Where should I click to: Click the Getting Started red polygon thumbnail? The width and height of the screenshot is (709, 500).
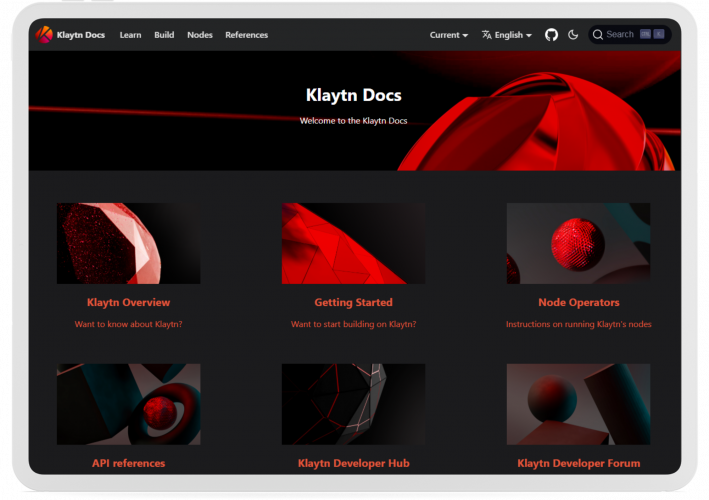tap(354, 243)
